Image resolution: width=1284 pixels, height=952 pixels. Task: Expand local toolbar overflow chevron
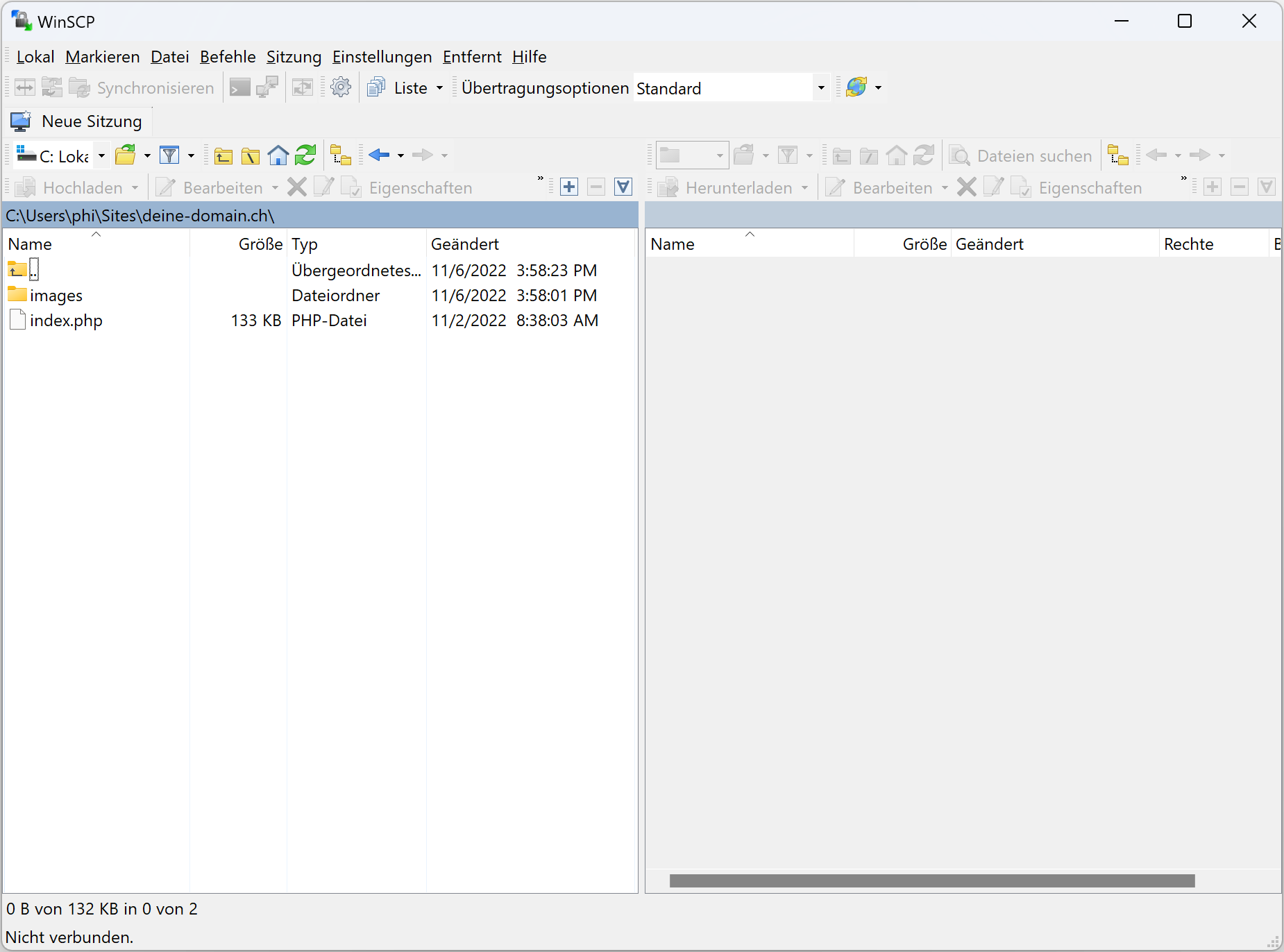click(x=540, y=180)
